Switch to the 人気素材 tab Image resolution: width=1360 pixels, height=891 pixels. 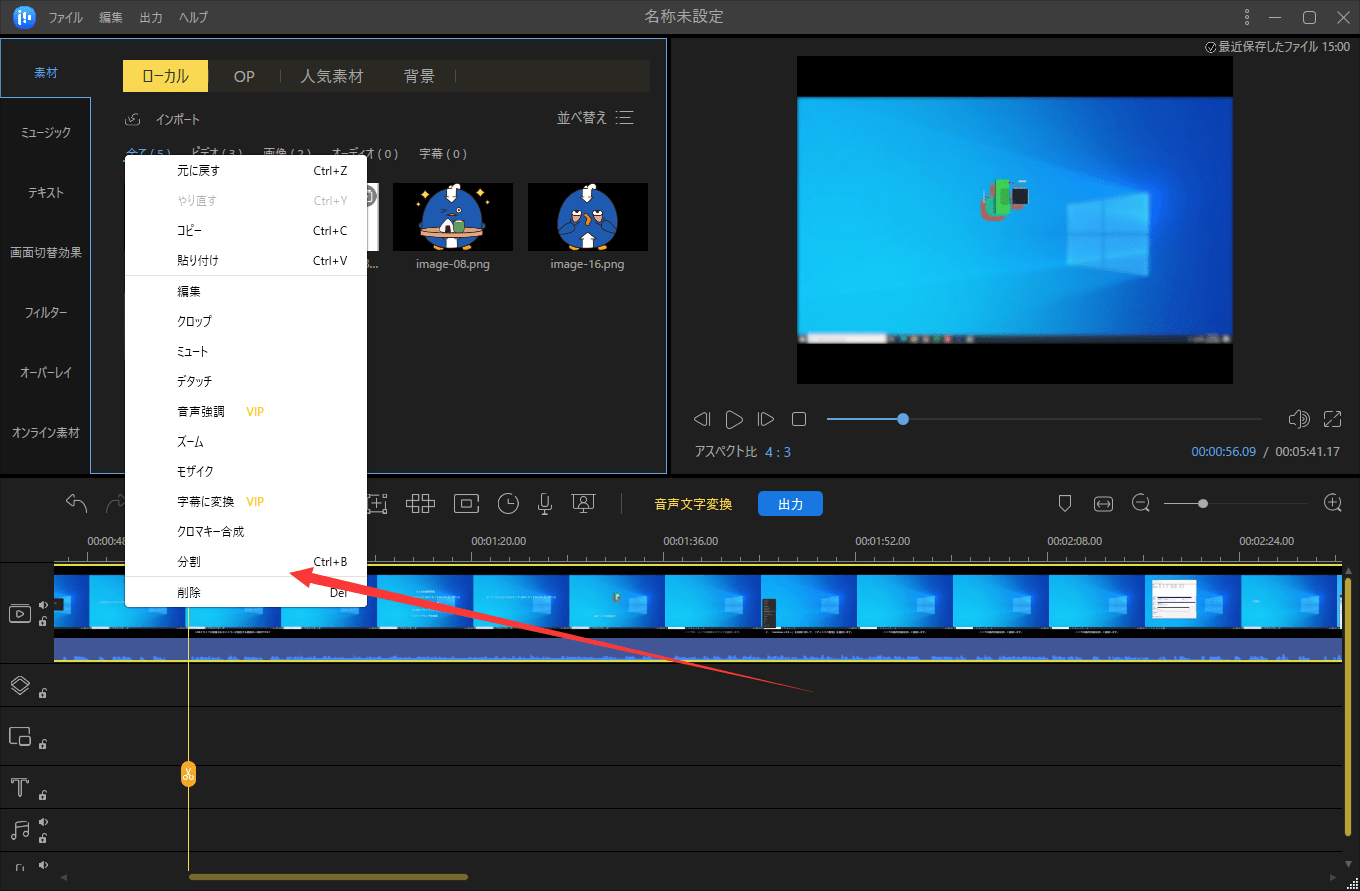pyautogui.click(x=332, y=76)
